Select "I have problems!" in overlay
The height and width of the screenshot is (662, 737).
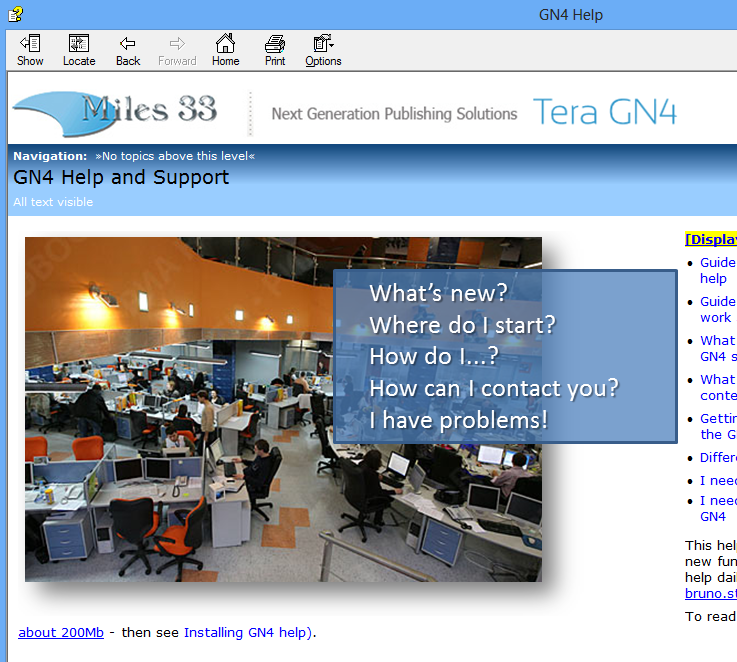459,420
